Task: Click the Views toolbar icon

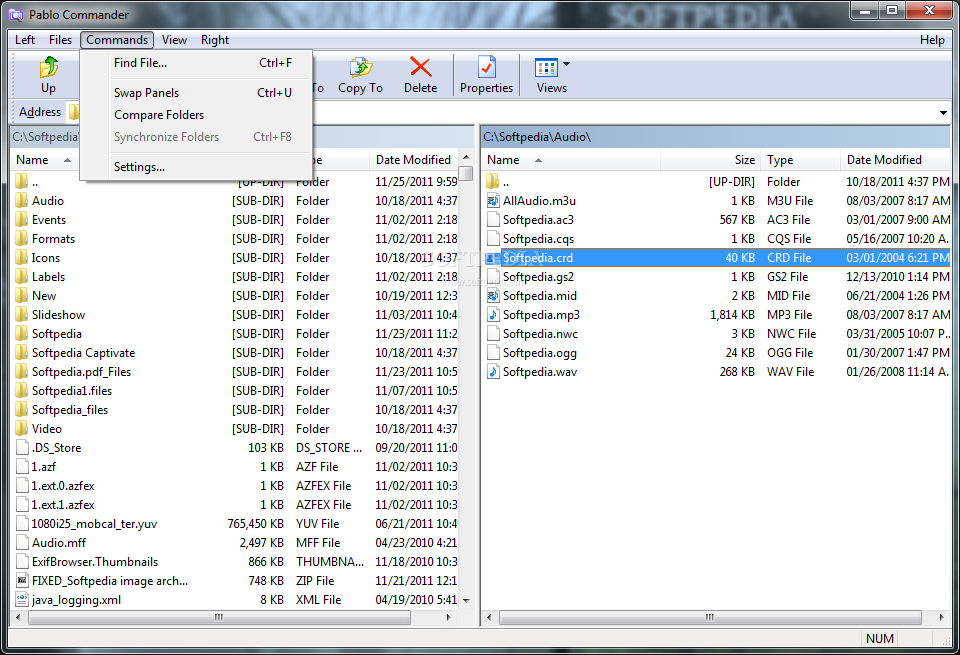Action: (x=546, y=67)
